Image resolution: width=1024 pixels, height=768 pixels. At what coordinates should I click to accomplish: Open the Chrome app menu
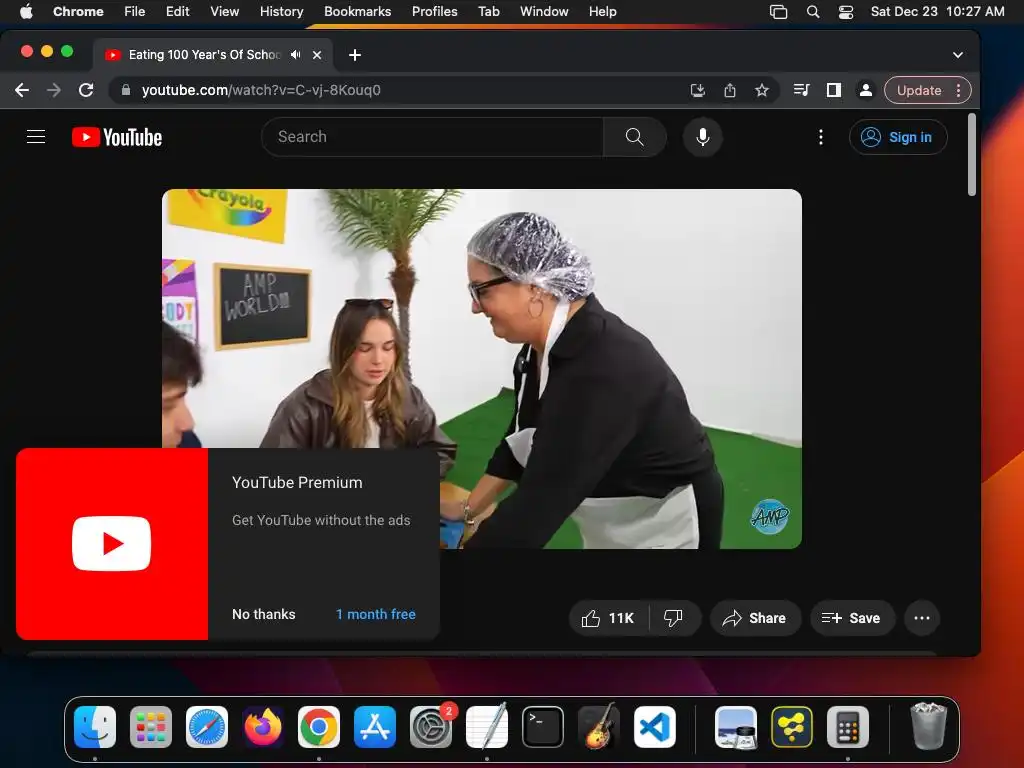78,12
